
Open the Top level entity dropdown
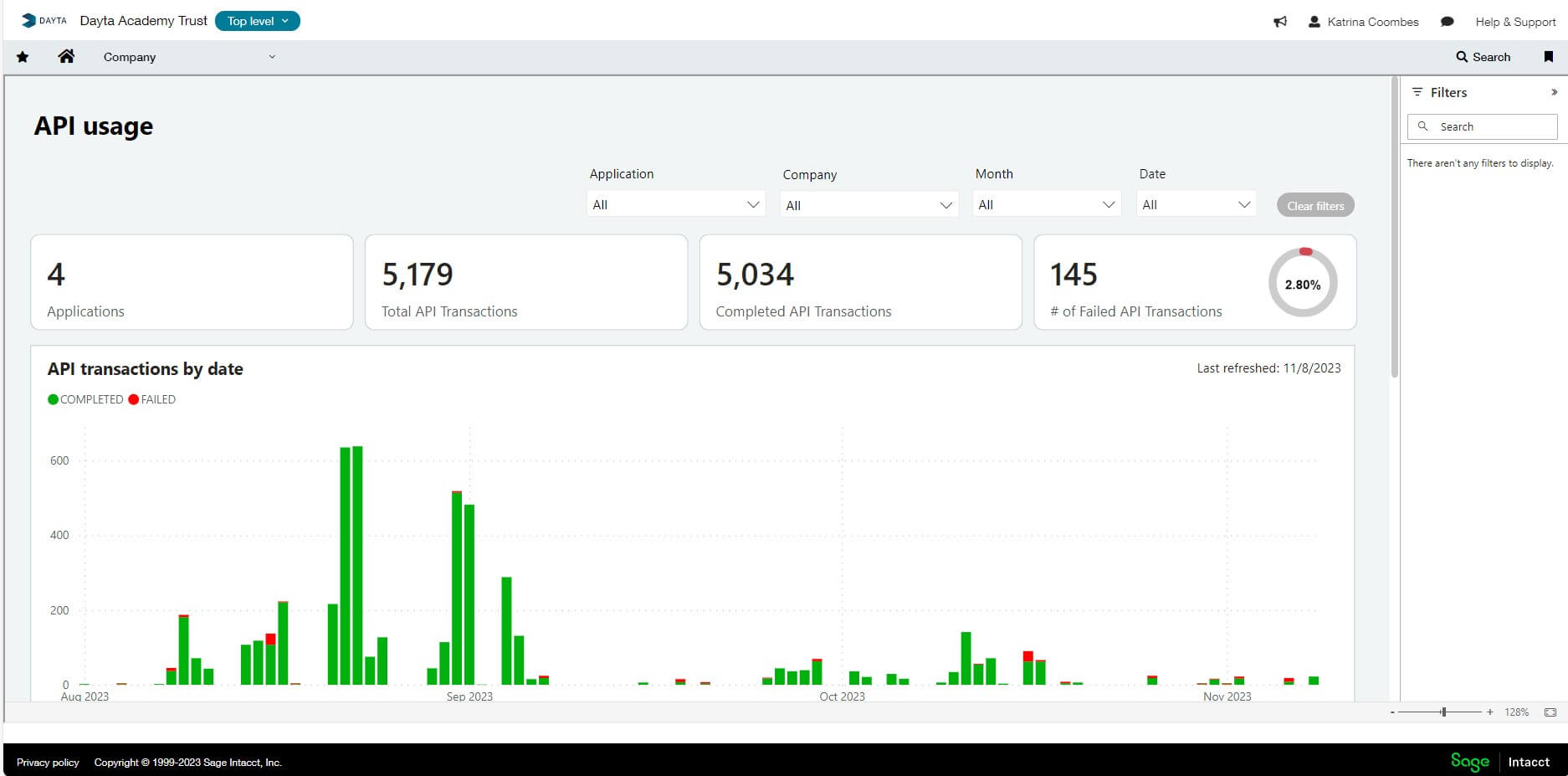258,21
